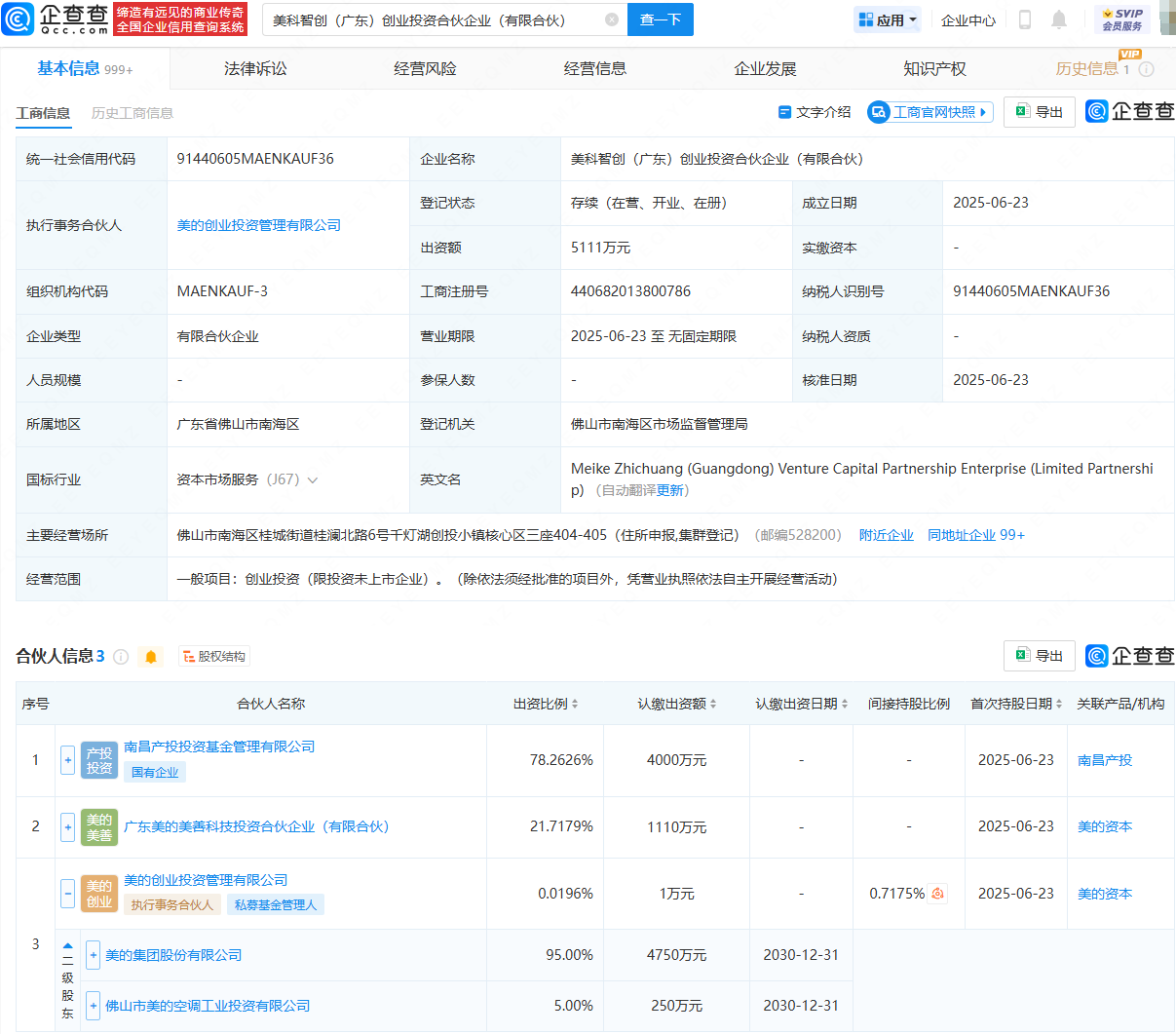Select credit code 91440605MAENKAUF36 under 统一社会信用代码
This screenshot has height=1034, width=1176.
255,158
